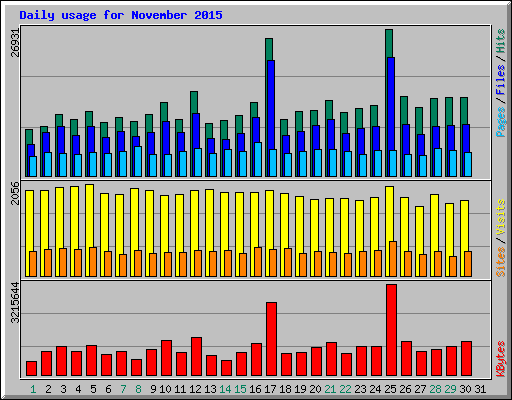Click day 31 on the x-axis
The width and height of the screenshot is (512, 400).
point(480,389)
